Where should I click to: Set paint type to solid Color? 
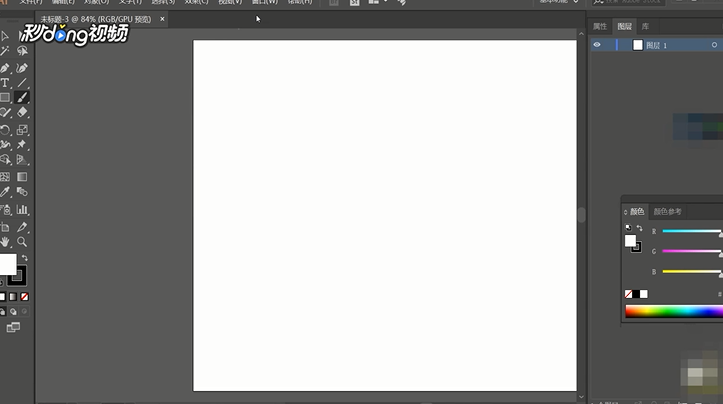tap(2, 297)
